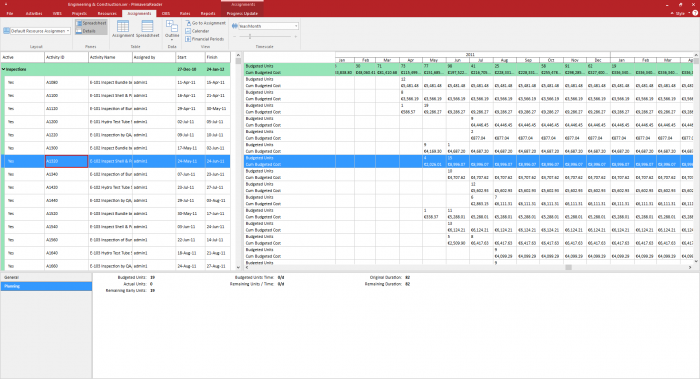
Task: Toggle the Spreadsheet pane button
Action: tap(91, 23)
